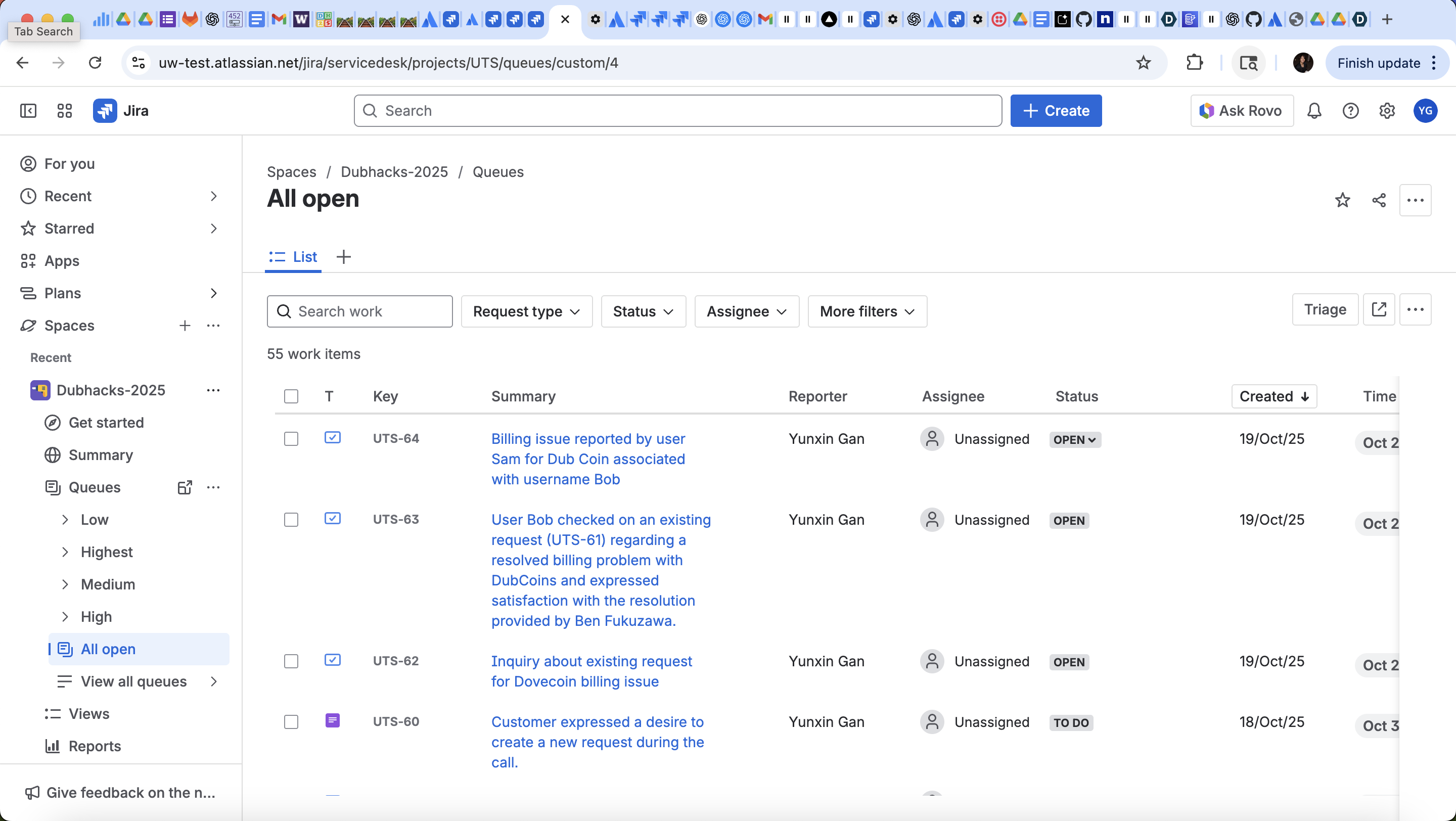Click the share icon beside the queue title
This screenshot has width=1456, height=821.
pos(1379,200)
